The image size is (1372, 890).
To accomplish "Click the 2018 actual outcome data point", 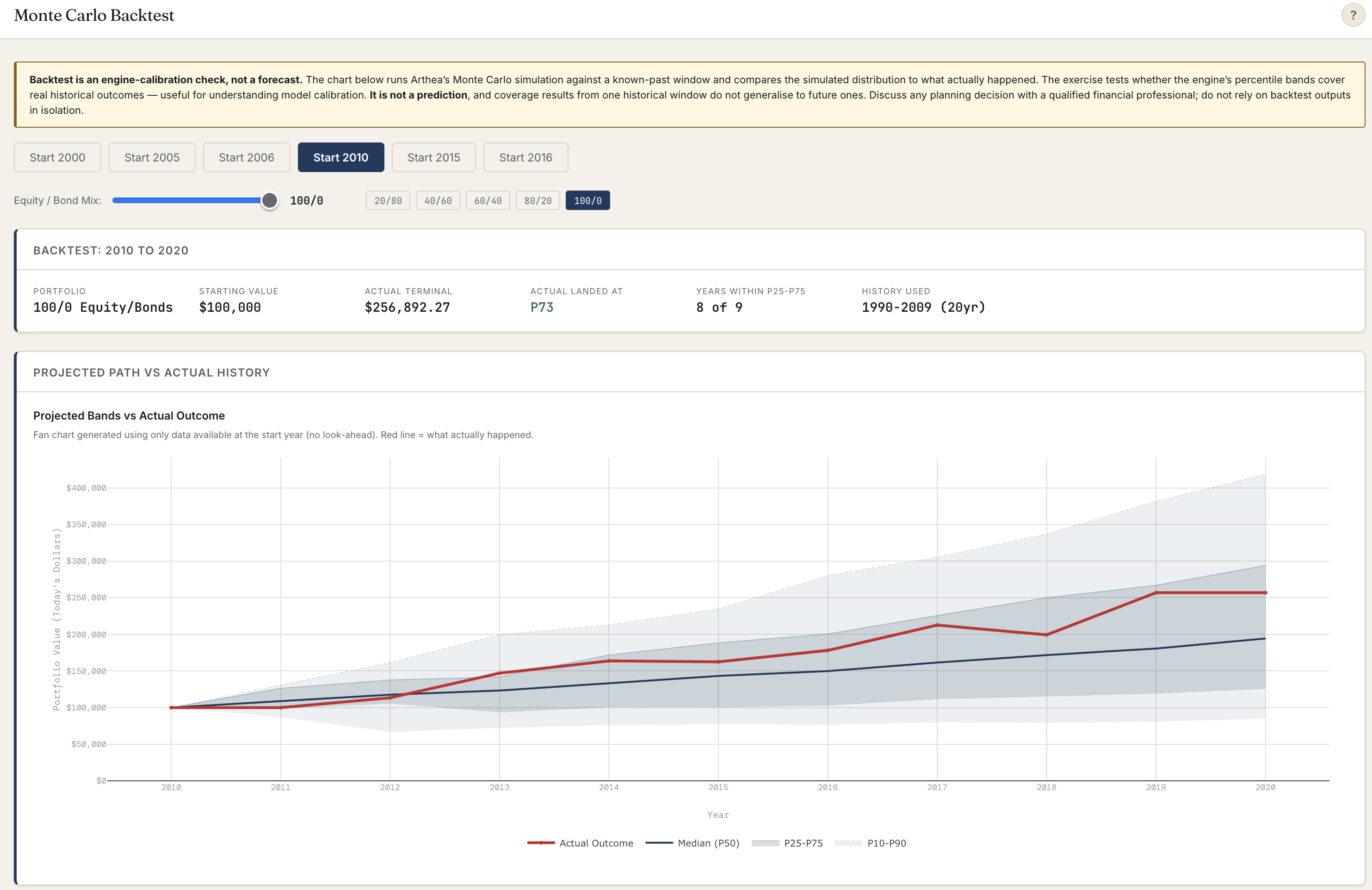I will tap(1046, 635).
